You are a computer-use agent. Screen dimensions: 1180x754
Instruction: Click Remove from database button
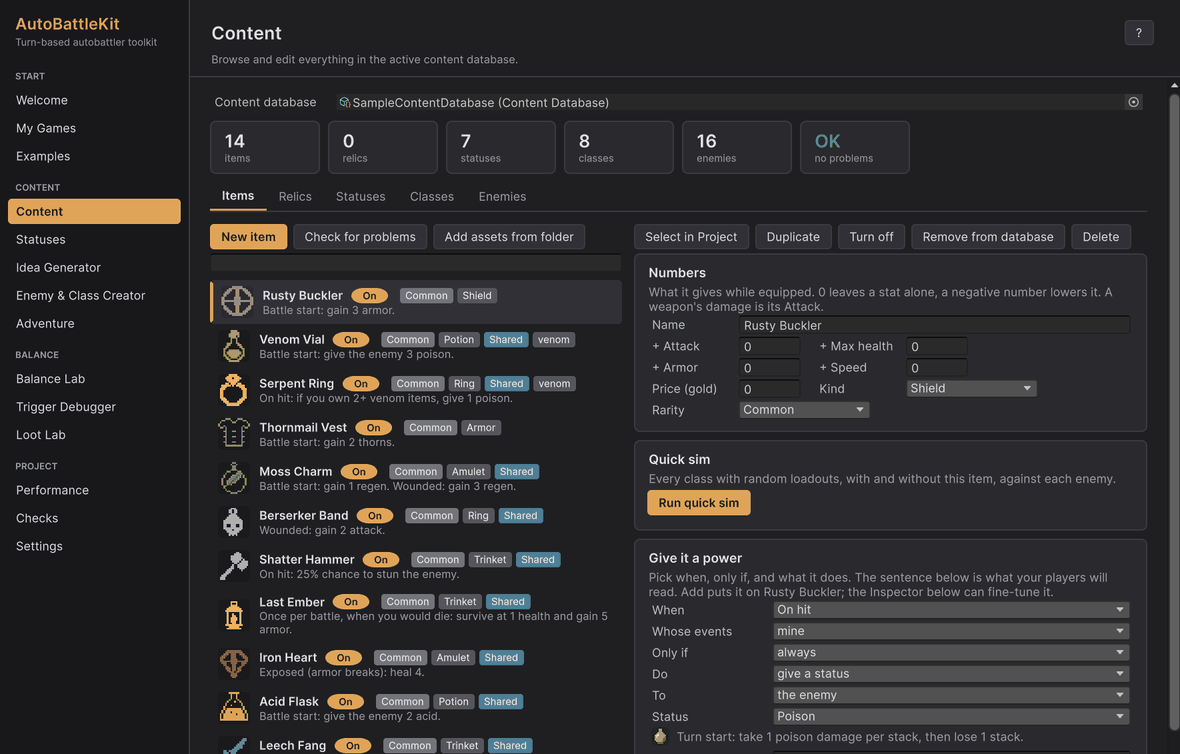[x=988, y=236]
